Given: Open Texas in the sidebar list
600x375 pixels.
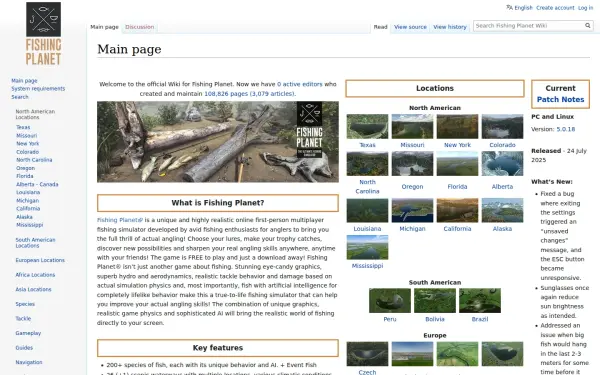Looking at the screenshot, I should [x=23, y=127].
